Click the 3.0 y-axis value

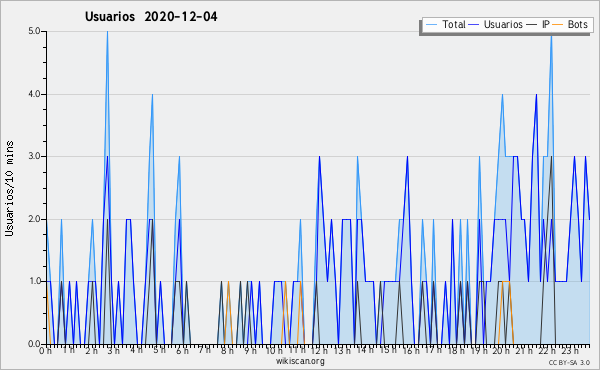34,156
